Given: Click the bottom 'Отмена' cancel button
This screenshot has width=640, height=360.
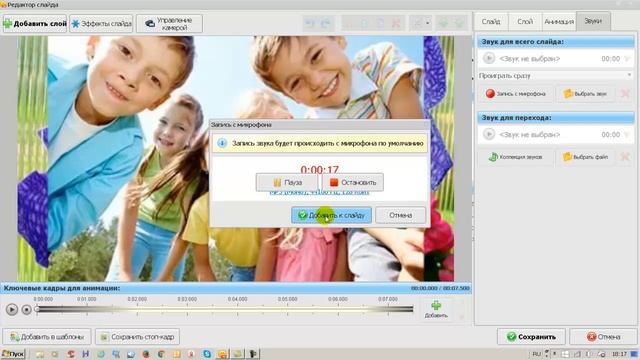Looking at the screenshot, I should click(x=603, y=337).
